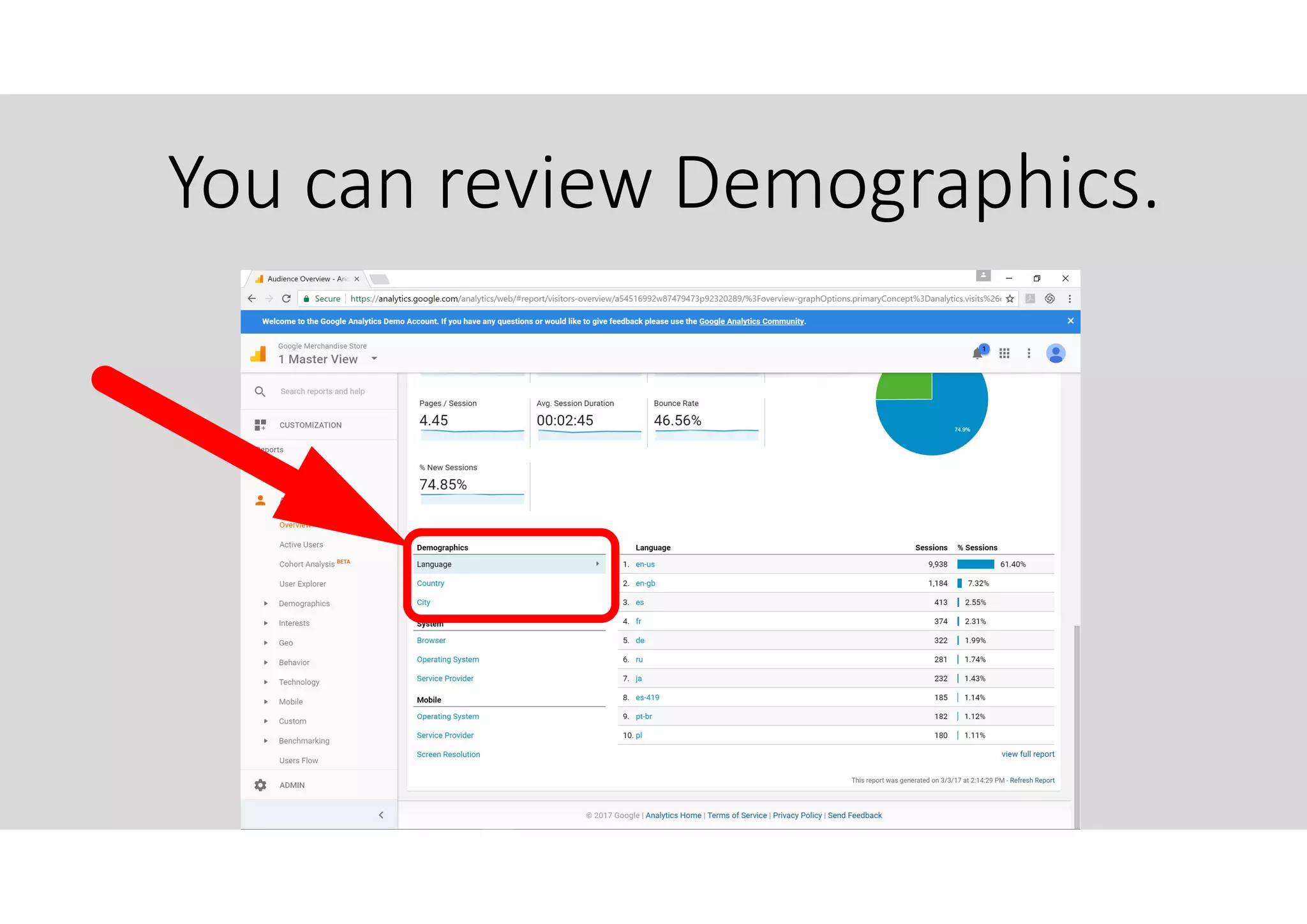Select City under Demographics
1307x924 pixels.
(x=423, y=602)
